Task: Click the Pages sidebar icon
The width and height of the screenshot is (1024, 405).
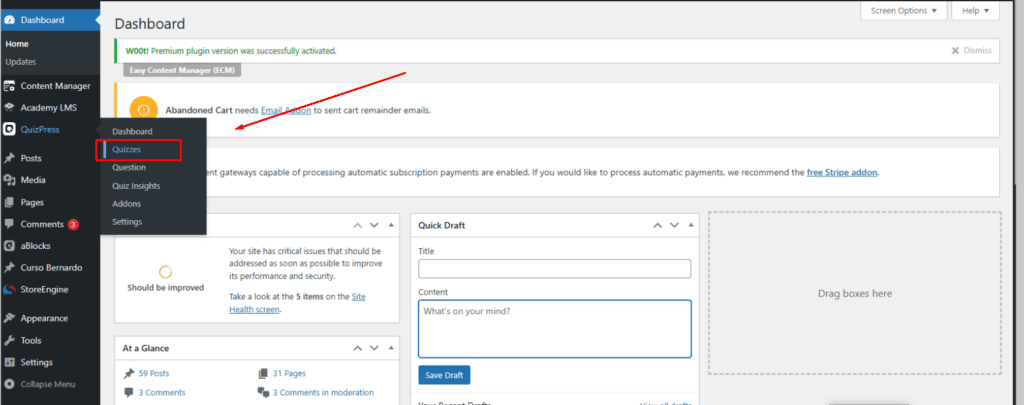Action: [9, 202]
